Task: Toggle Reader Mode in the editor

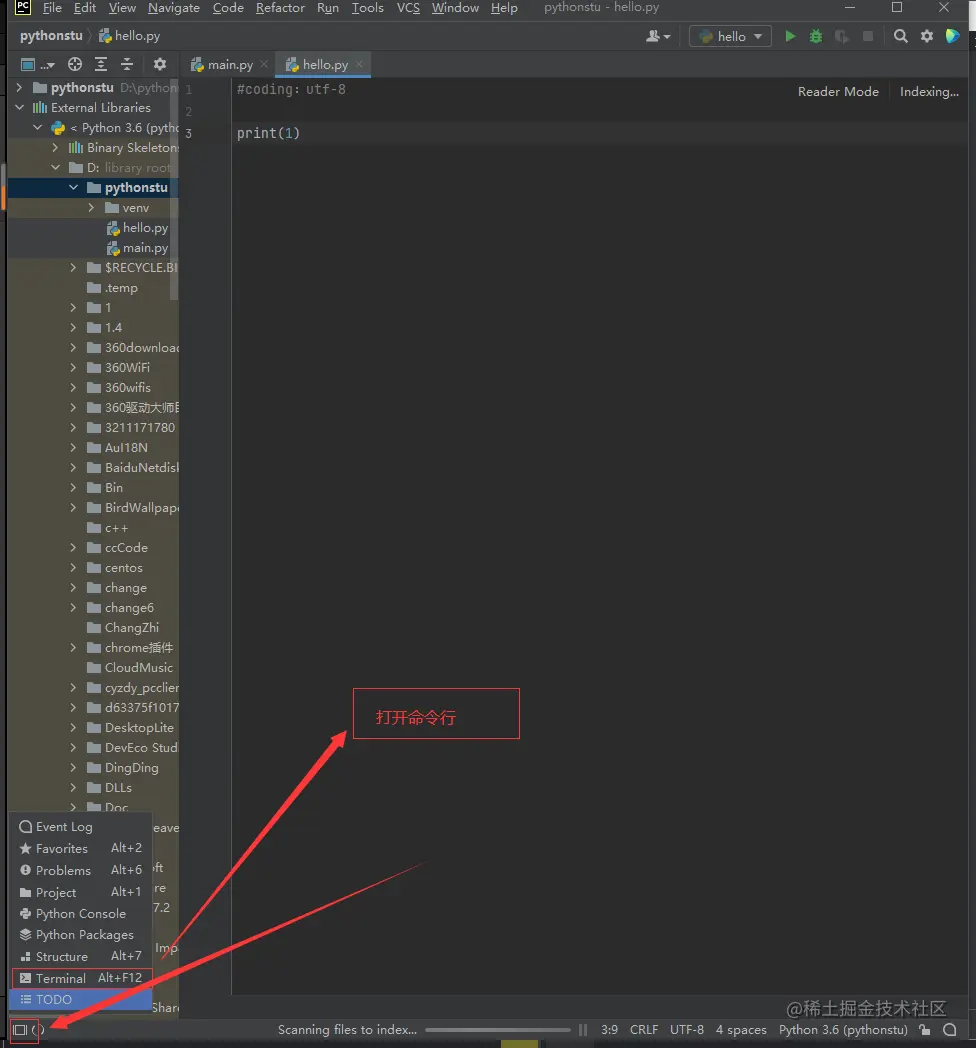Action: [x=838, y=92]
